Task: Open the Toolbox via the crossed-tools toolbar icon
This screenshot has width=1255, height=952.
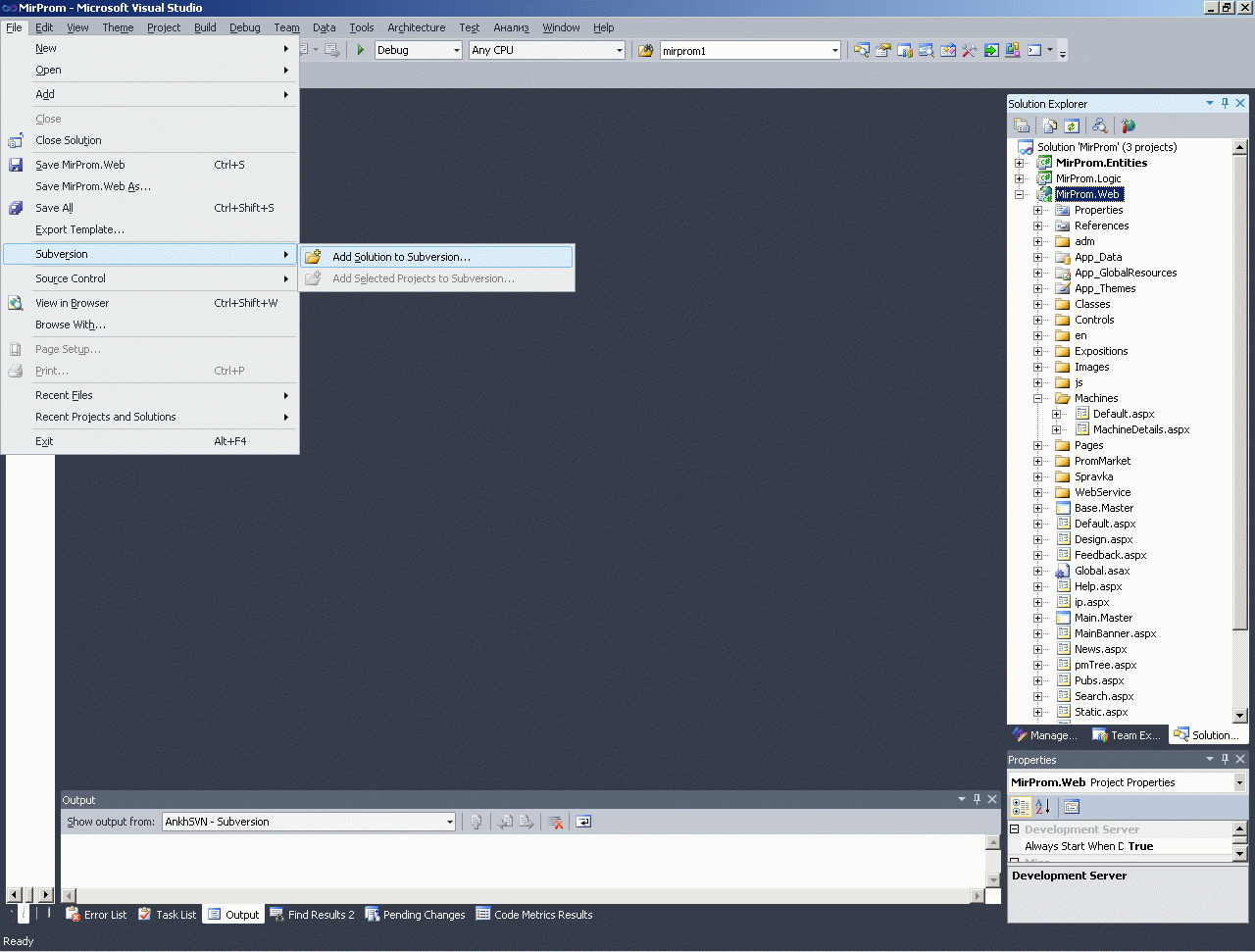Action: click(970, 50)
